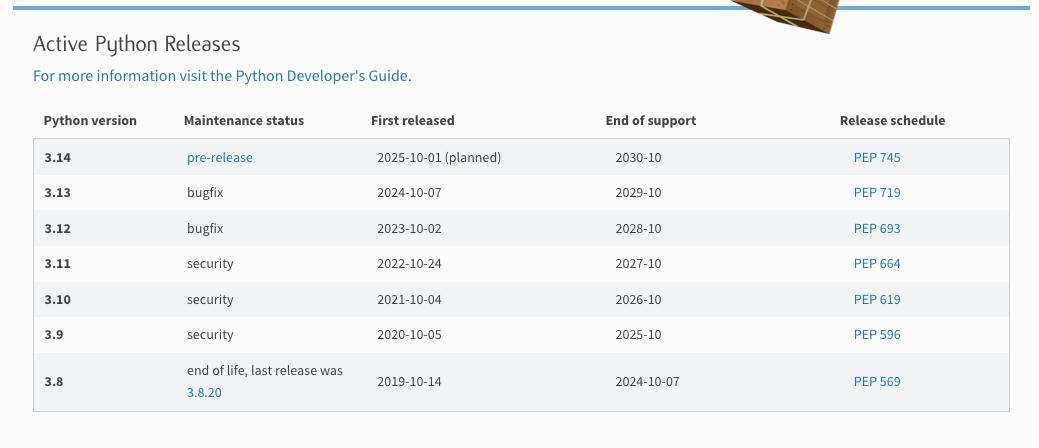Click the 2024-10-07 first released date
Viewport: 1039px width, 448px height.
point(409,193)
